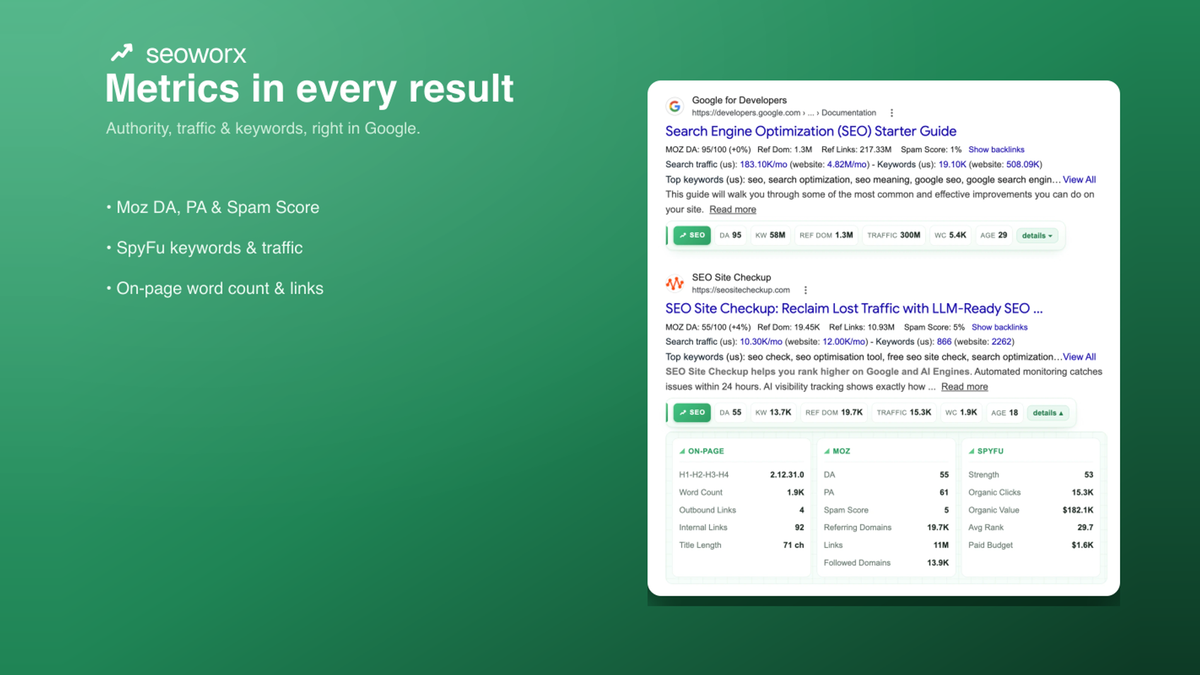
Task: Click green SEO badge in Google Developers result
Action: tap(692, 235)
